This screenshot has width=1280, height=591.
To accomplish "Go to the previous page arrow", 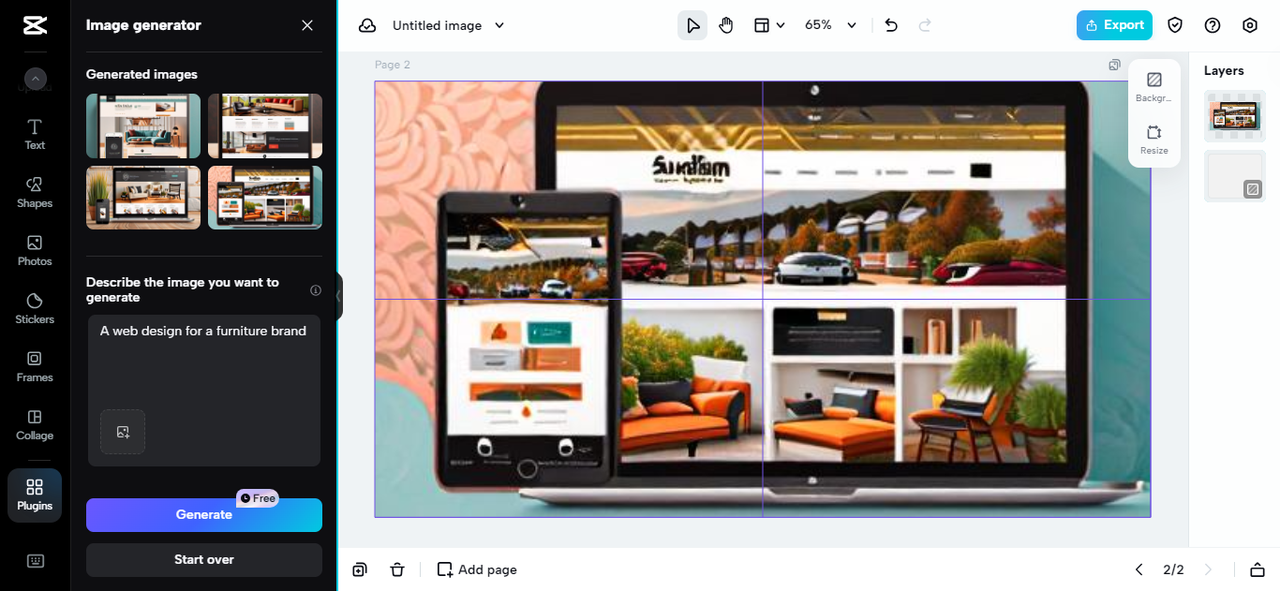I will [x=1139, y=570].
